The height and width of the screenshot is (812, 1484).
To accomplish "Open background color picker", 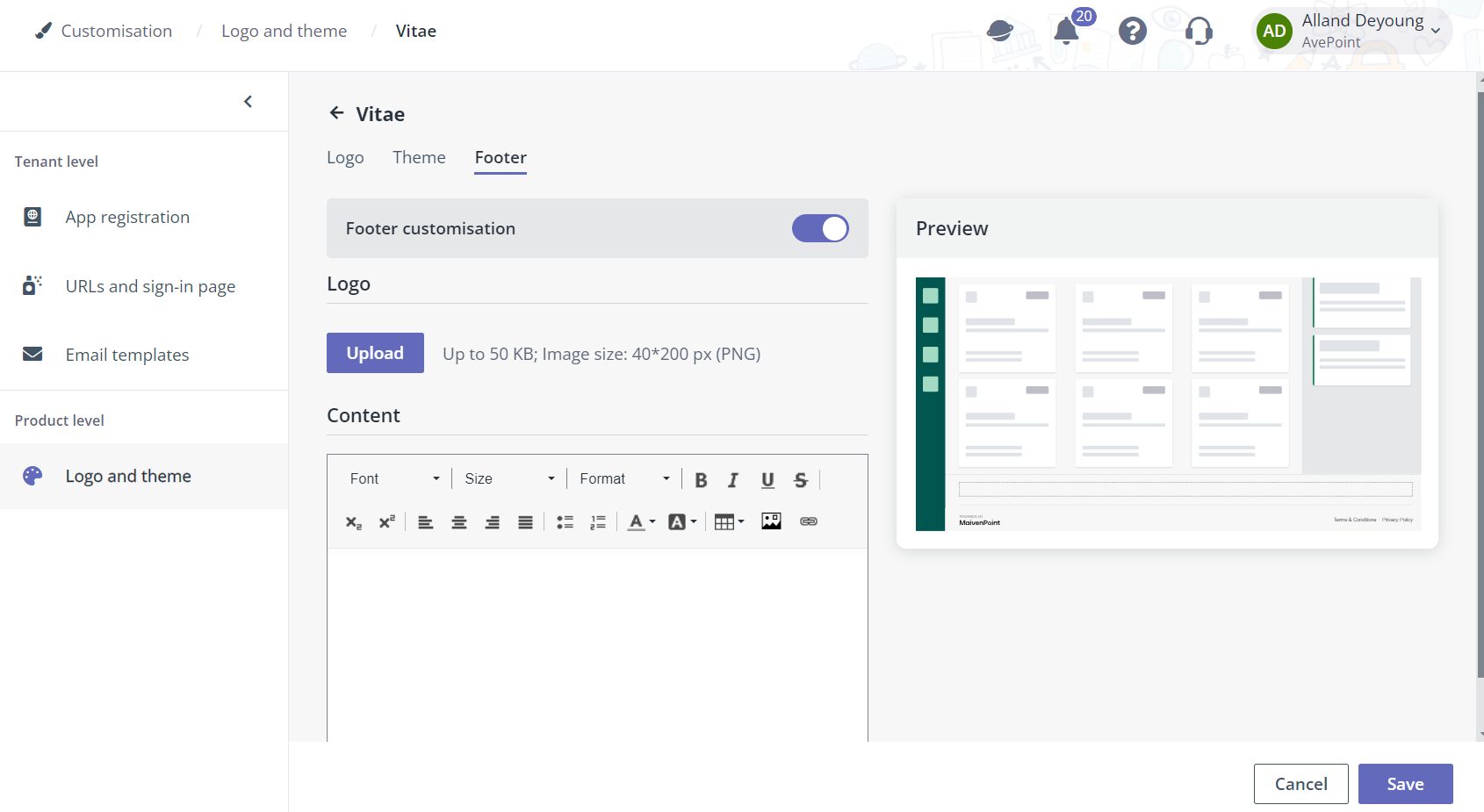I will 682,522.
